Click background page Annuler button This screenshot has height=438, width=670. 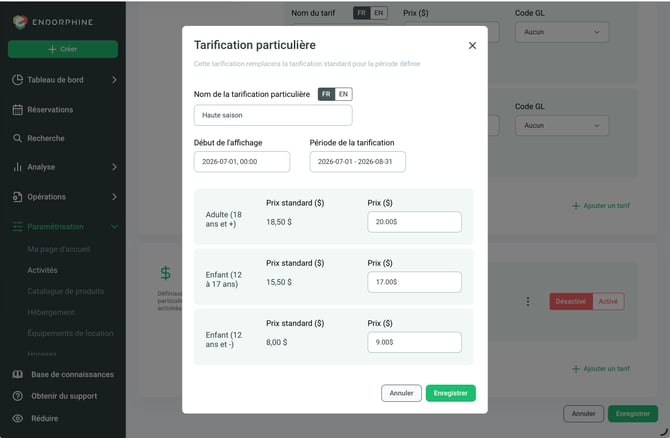click(583, 414)
